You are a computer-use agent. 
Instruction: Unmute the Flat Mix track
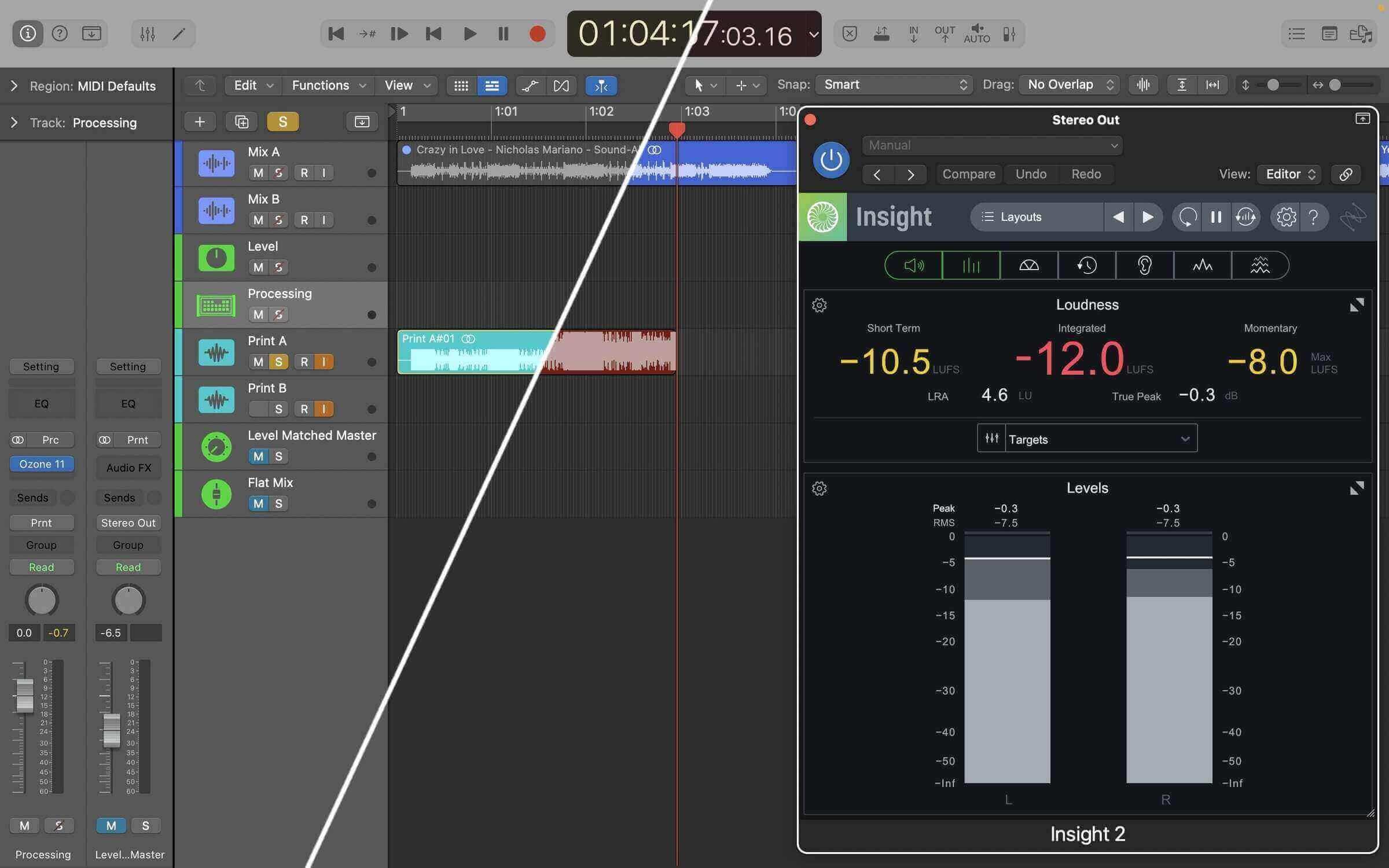(258, 503)
